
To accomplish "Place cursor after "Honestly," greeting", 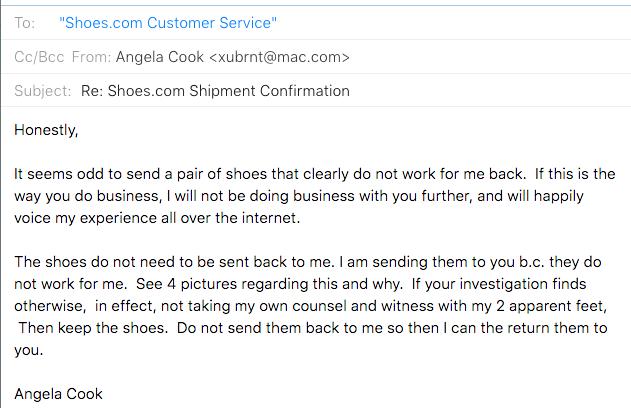I will click(78, 130).
